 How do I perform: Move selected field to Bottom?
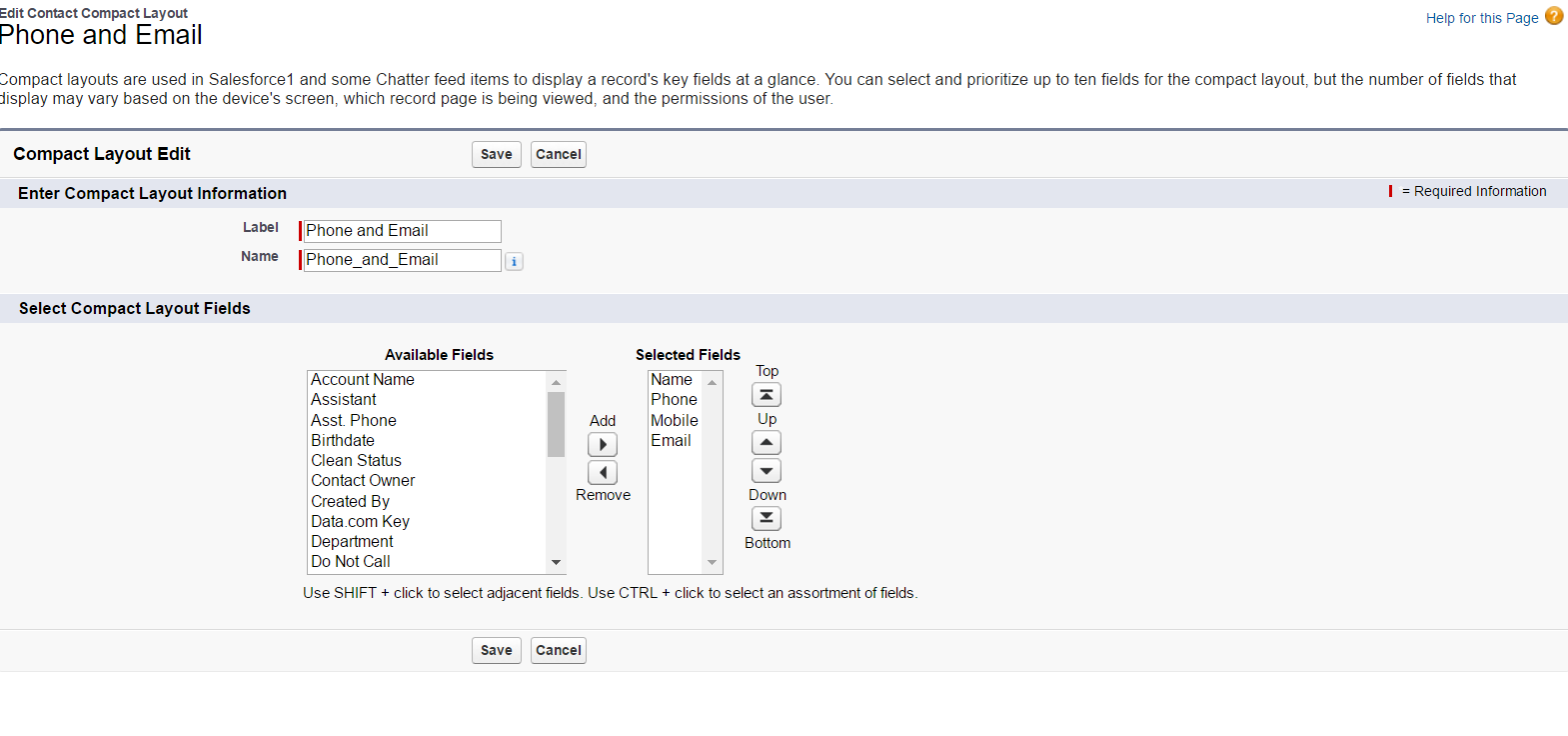(767, 519)
